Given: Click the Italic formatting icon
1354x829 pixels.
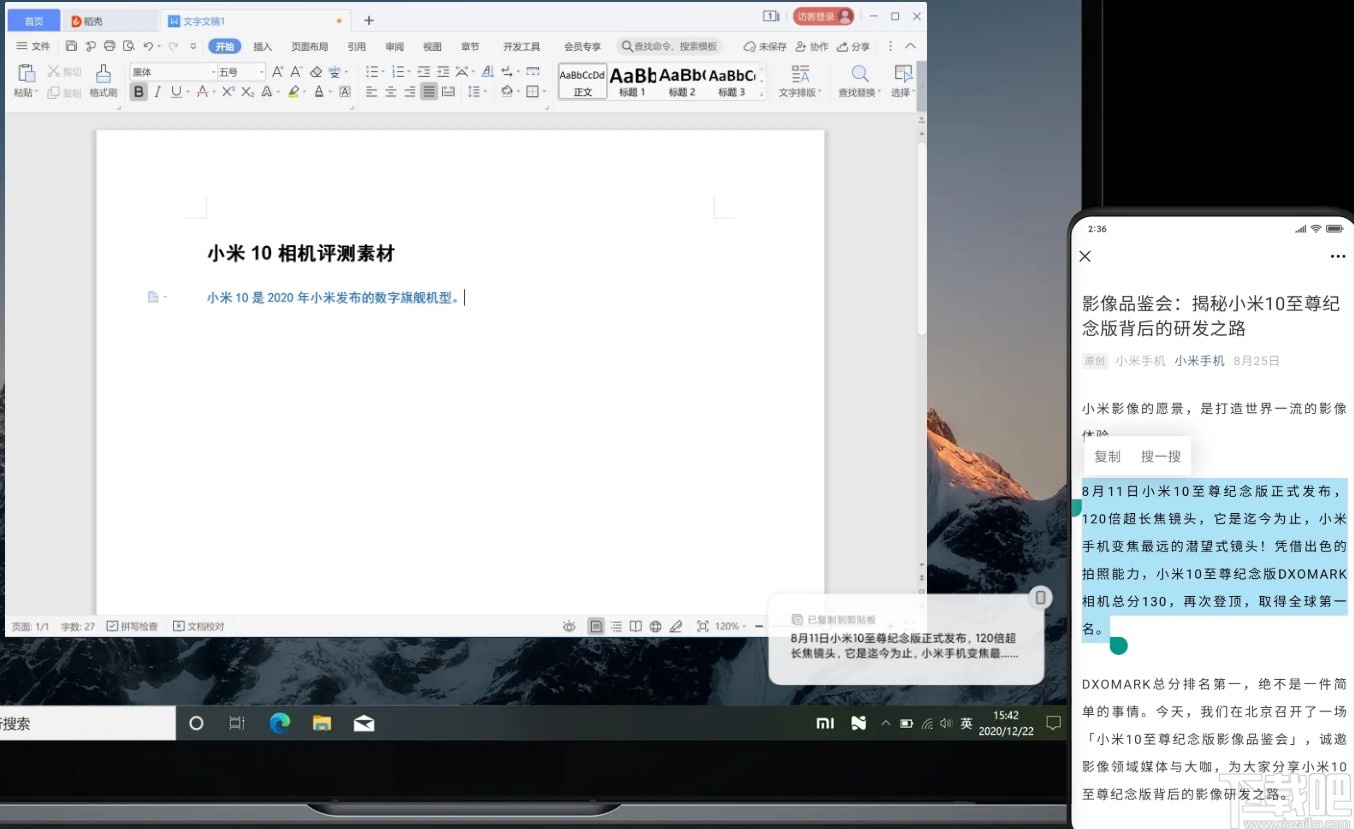Looking at the screenshot, I should [158, 91].
